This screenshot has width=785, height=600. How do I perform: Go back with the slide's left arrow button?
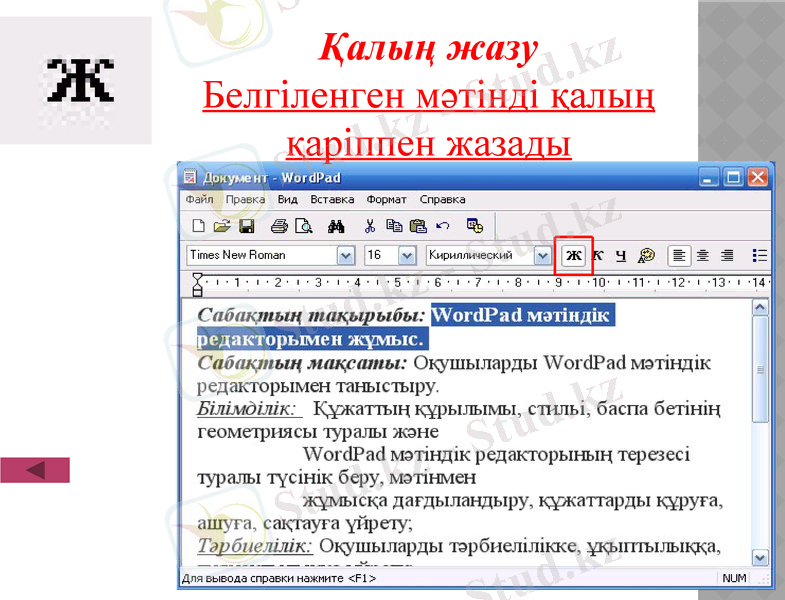[x=35, y=470]
